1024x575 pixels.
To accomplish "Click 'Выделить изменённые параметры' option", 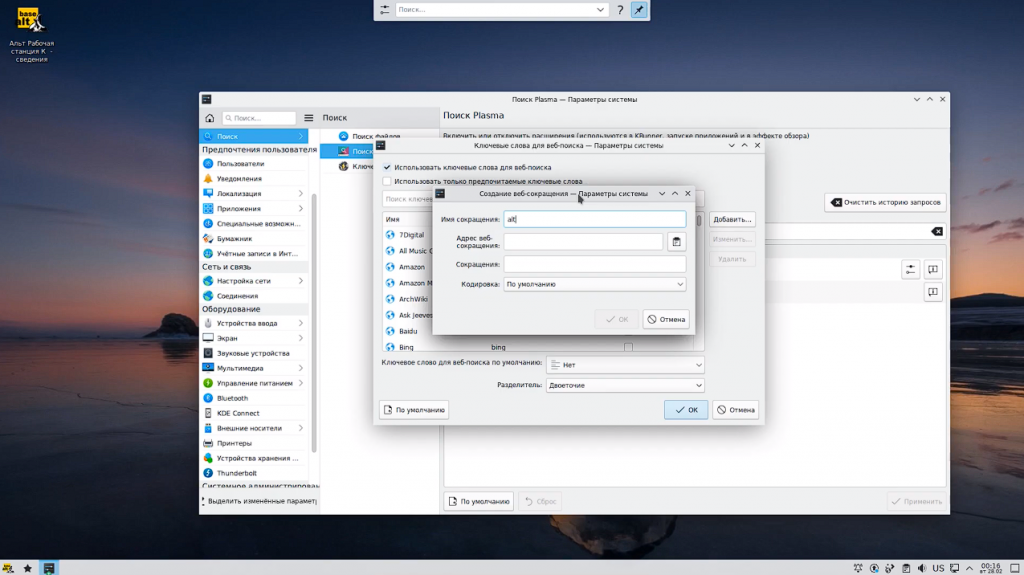I will pyautogui.click(x=259, y=501).
